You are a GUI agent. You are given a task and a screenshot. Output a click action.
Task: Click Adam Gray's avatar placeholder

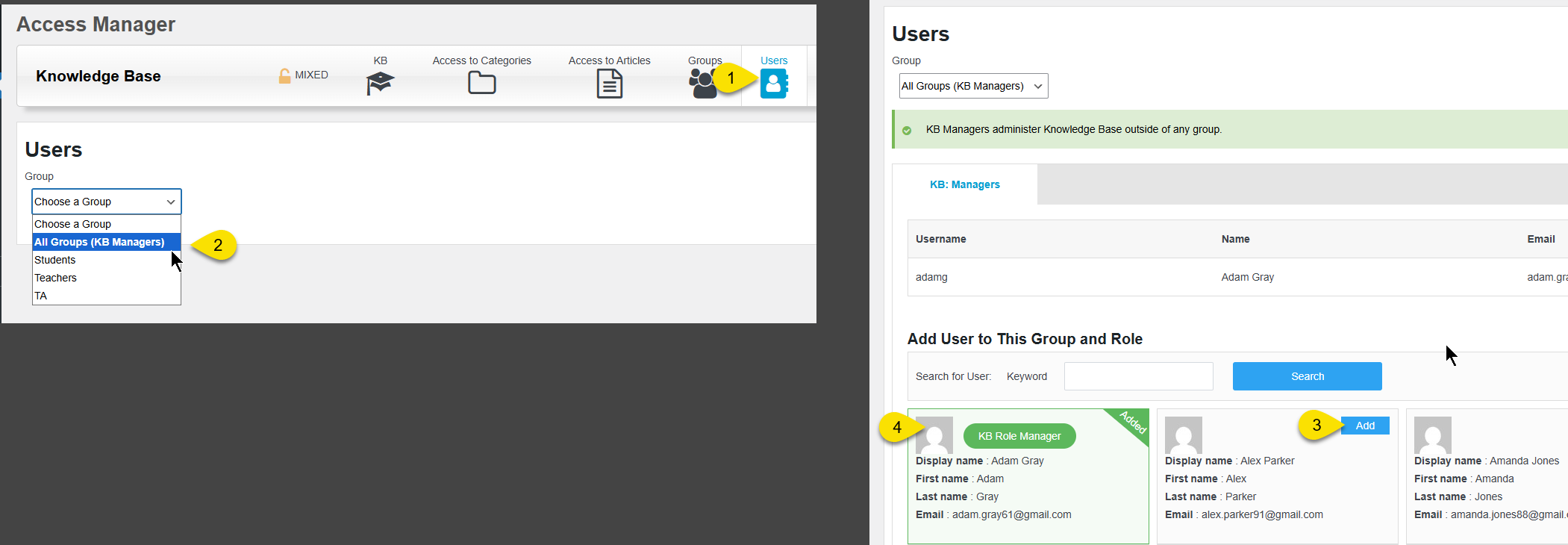click(x=934, y=435)
